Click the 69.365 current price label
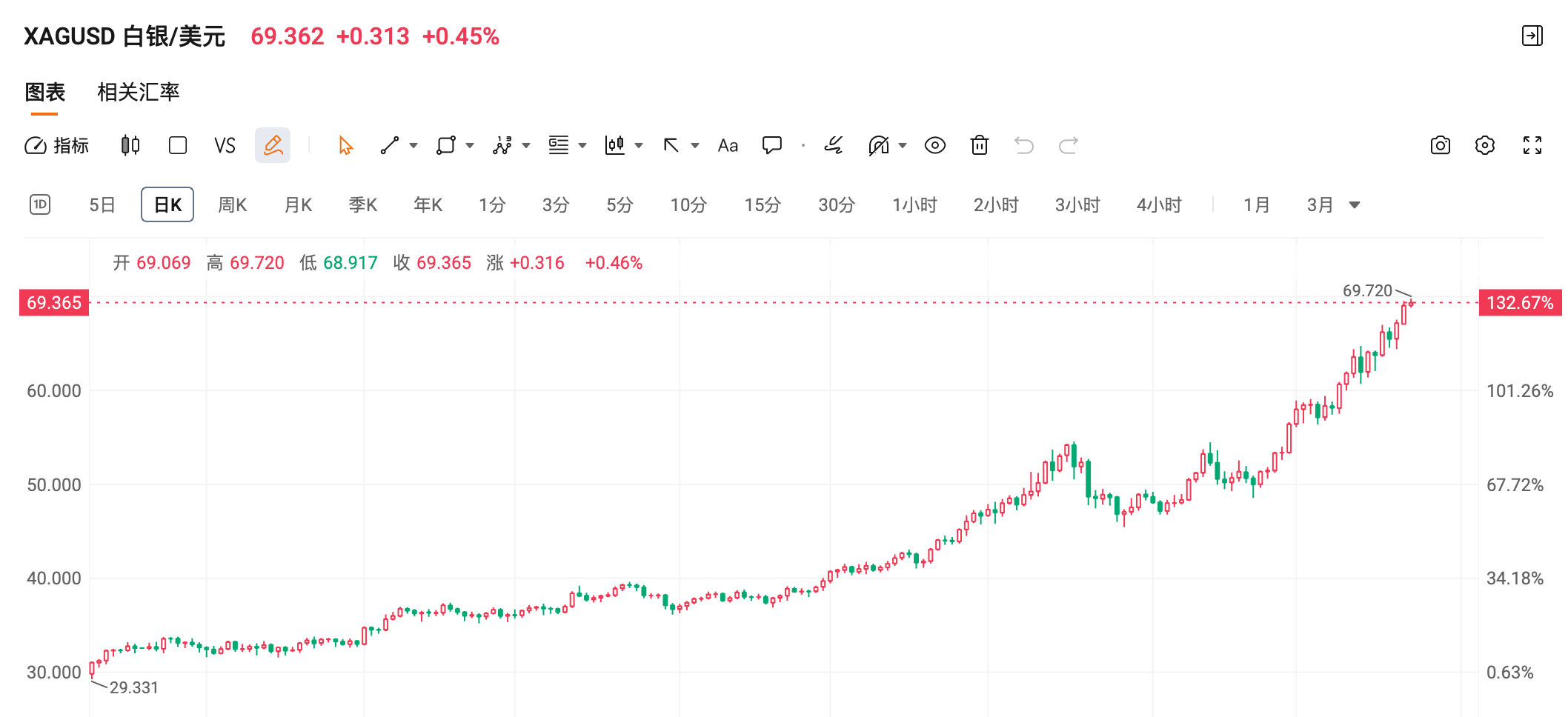This screenshot has width=1568, height=717. coord(54,303)
